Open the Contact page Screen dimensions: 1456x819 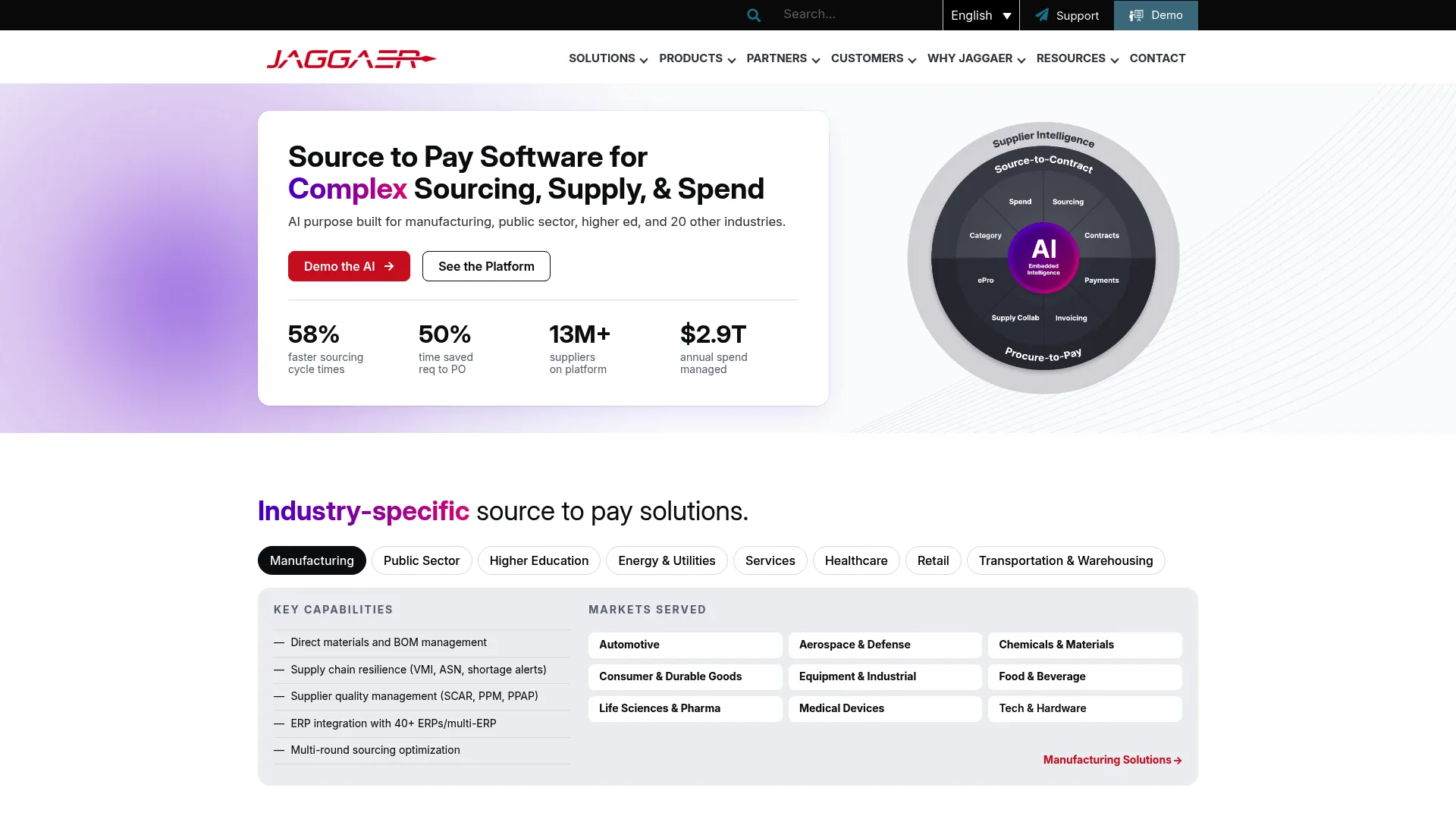[x=1157, y=58]
